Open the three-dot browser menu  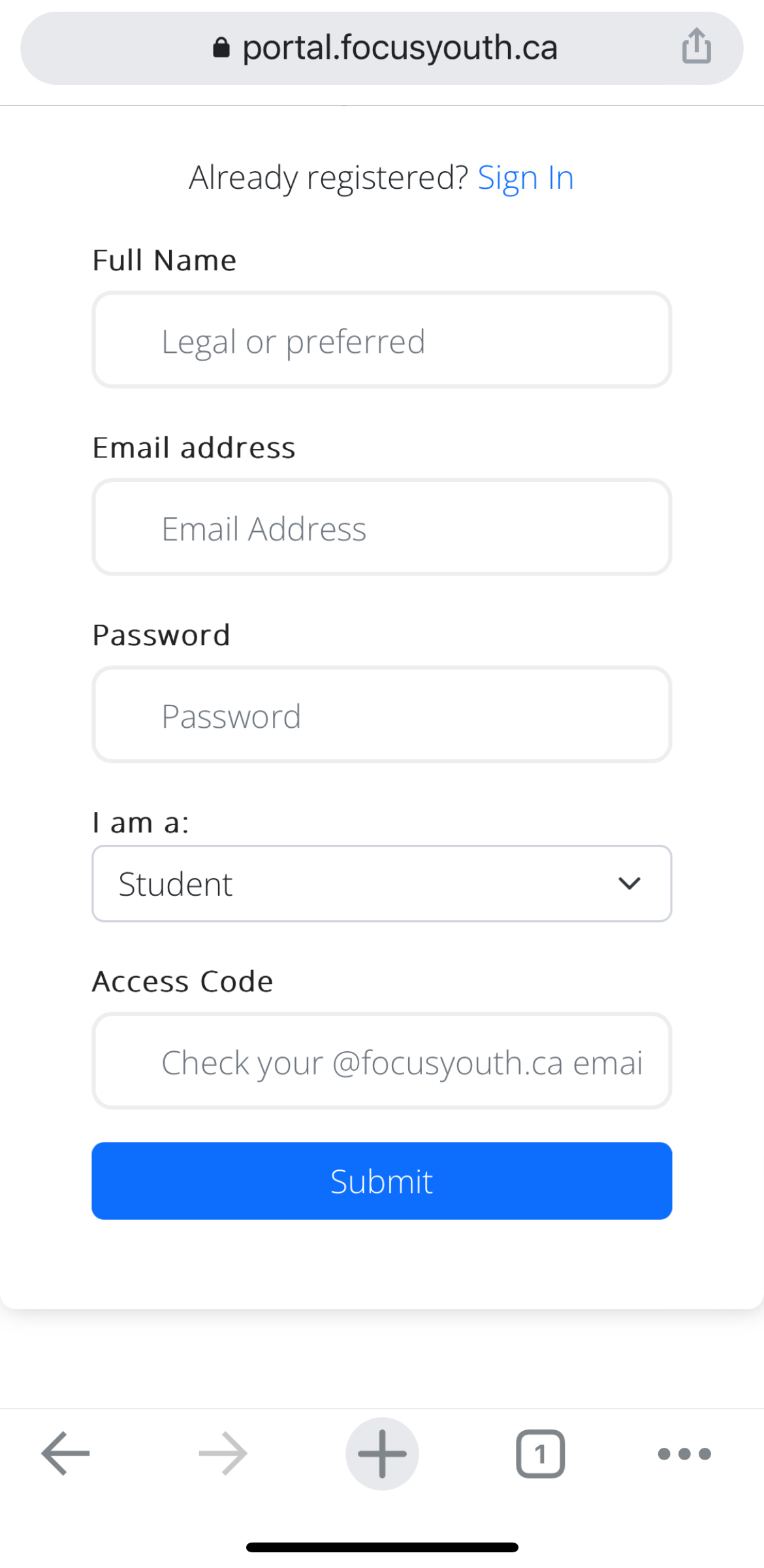tap(684, 1454)
